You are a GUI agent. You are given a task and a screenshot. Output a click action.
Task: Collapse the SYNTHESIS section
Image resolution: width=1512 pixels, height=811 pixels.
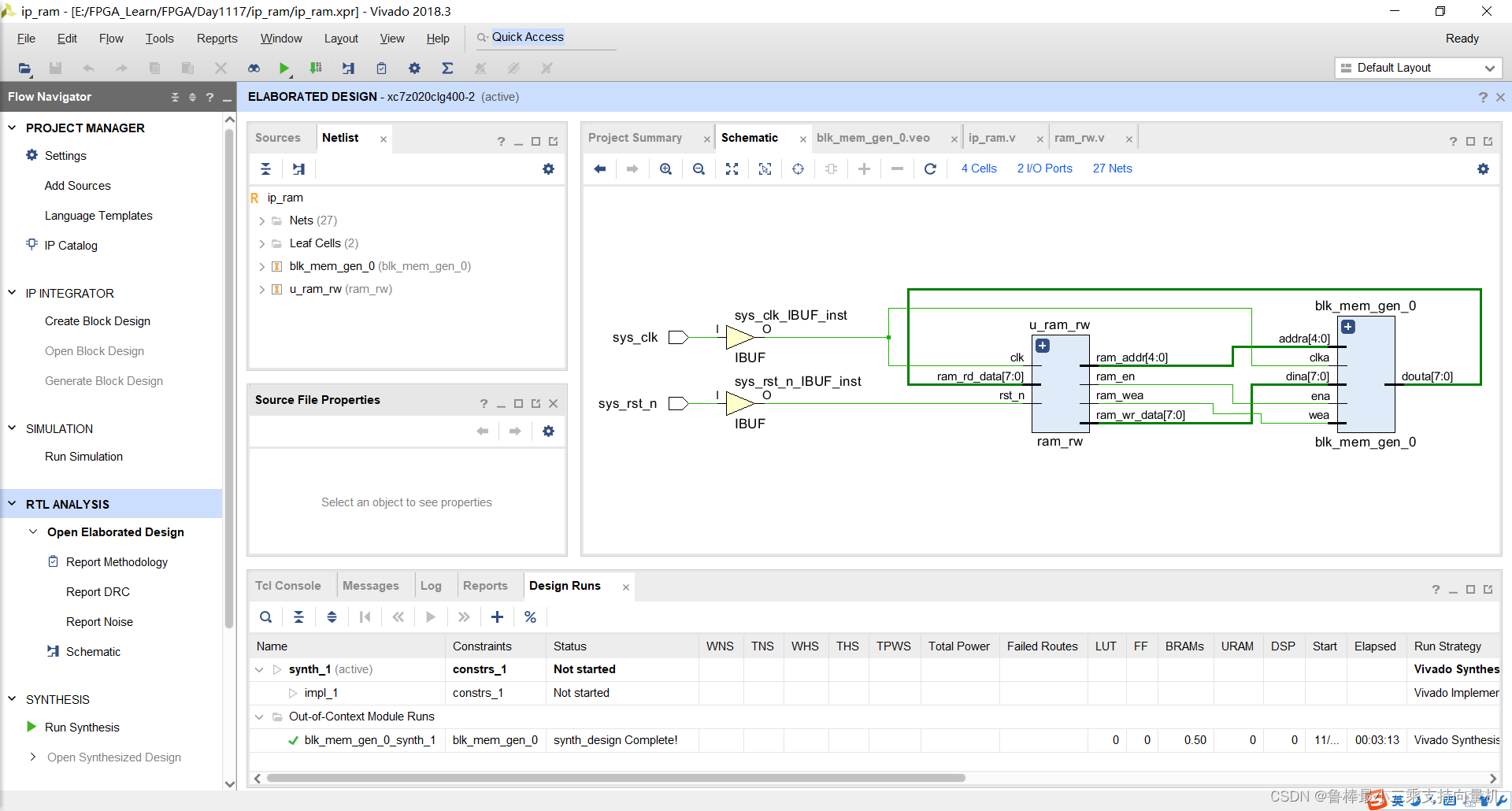click(x=12, y=699)
